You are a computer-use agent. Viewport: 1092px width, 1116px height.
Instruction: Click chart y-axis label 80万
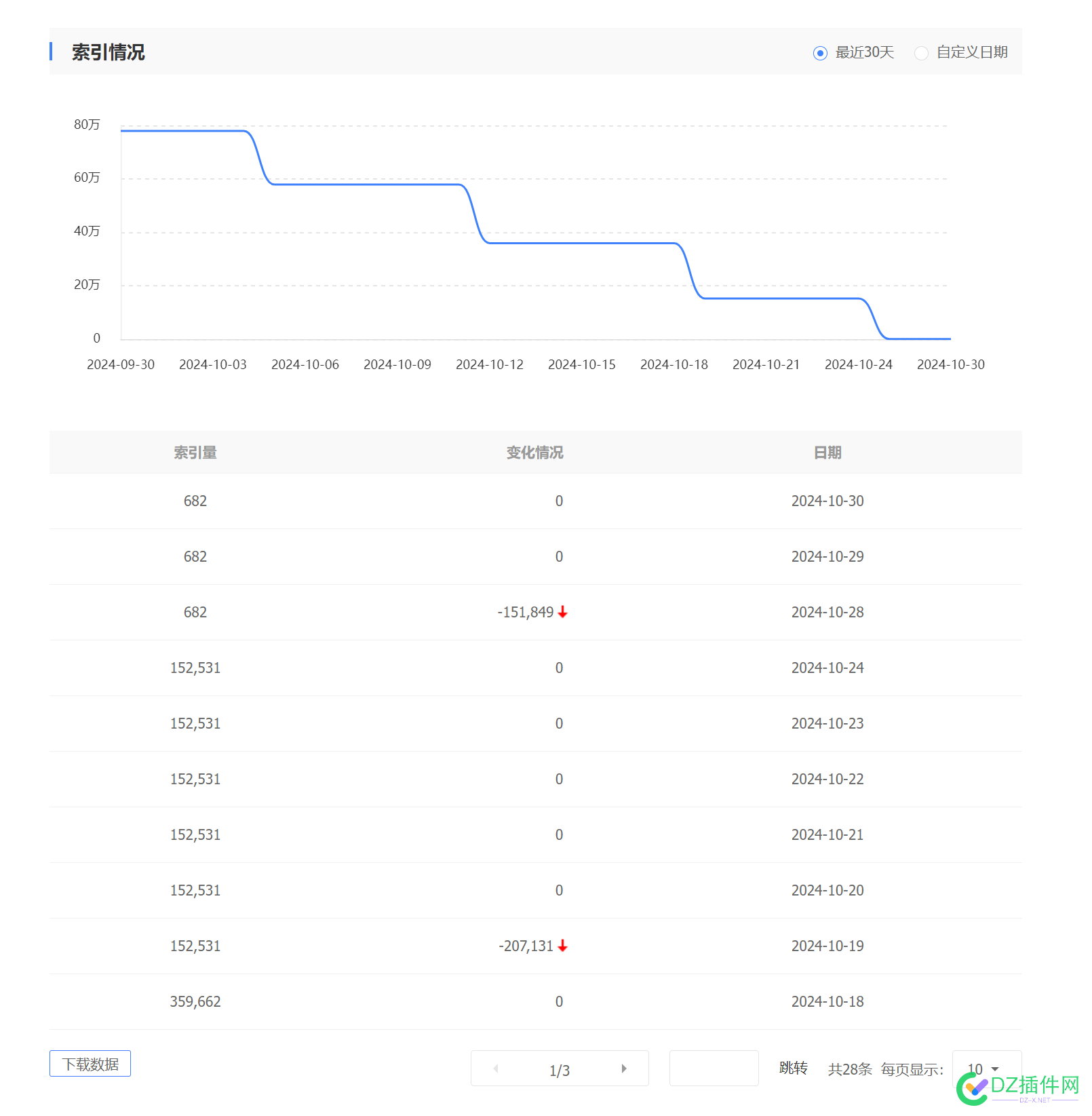click(87, 124)
